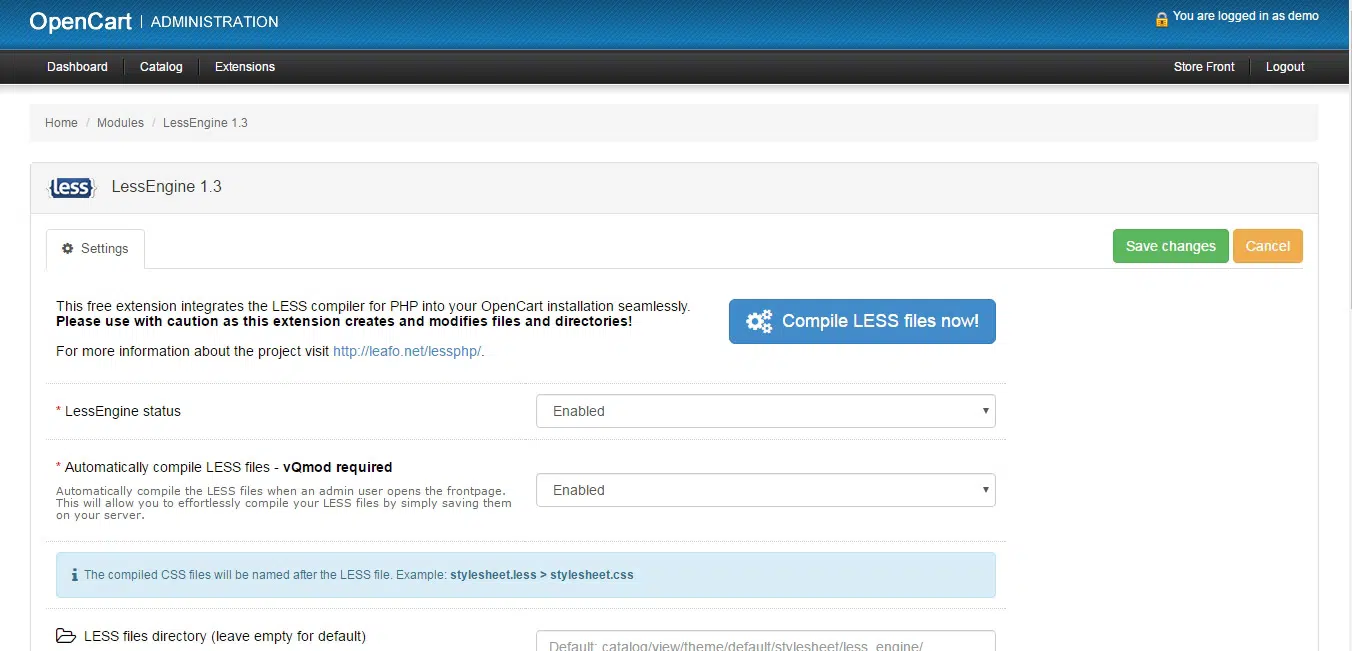Go to Store Front

(1204, 67)
